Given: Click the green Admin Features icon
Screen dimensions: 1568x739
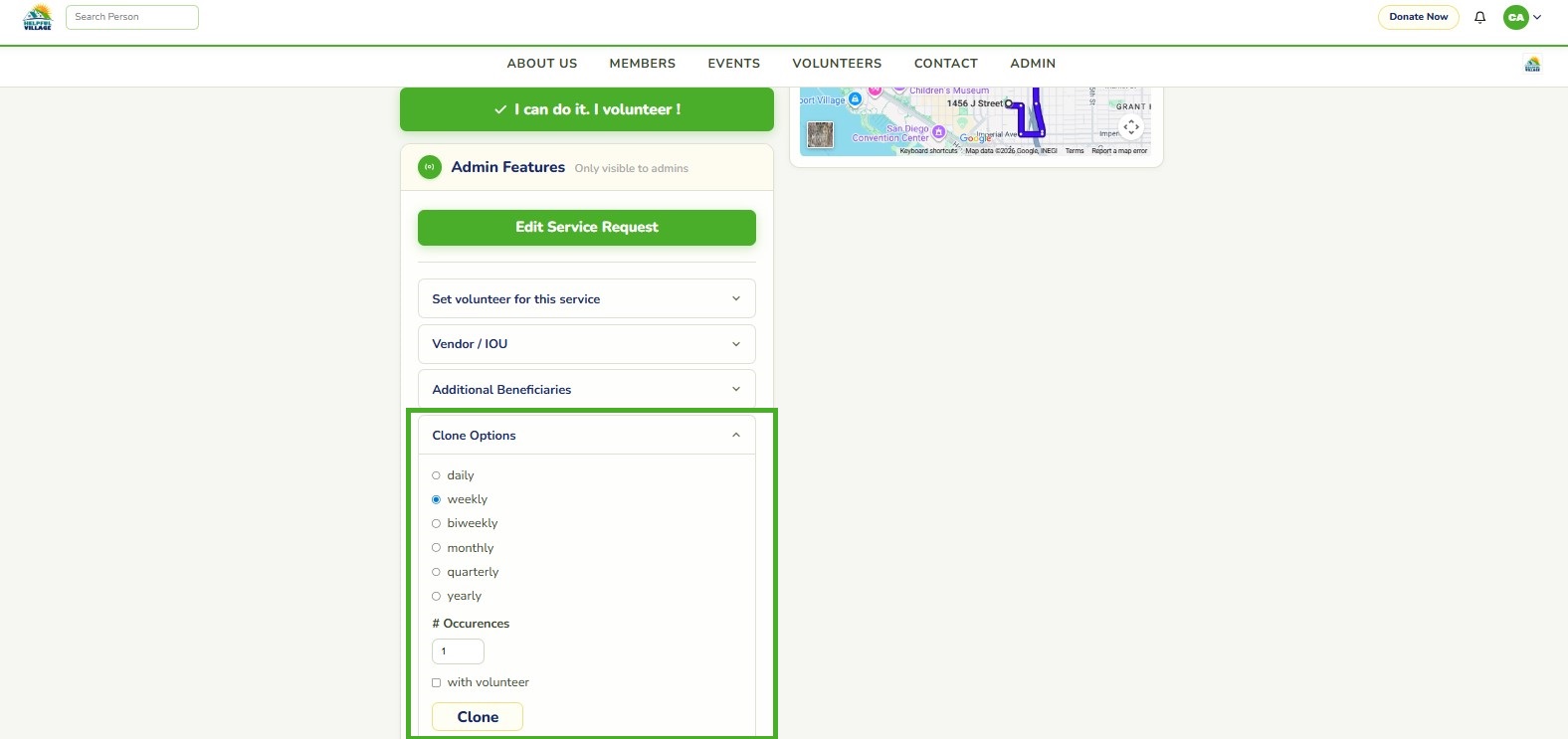Looking at the screenshot, I should tap(430, 167).
